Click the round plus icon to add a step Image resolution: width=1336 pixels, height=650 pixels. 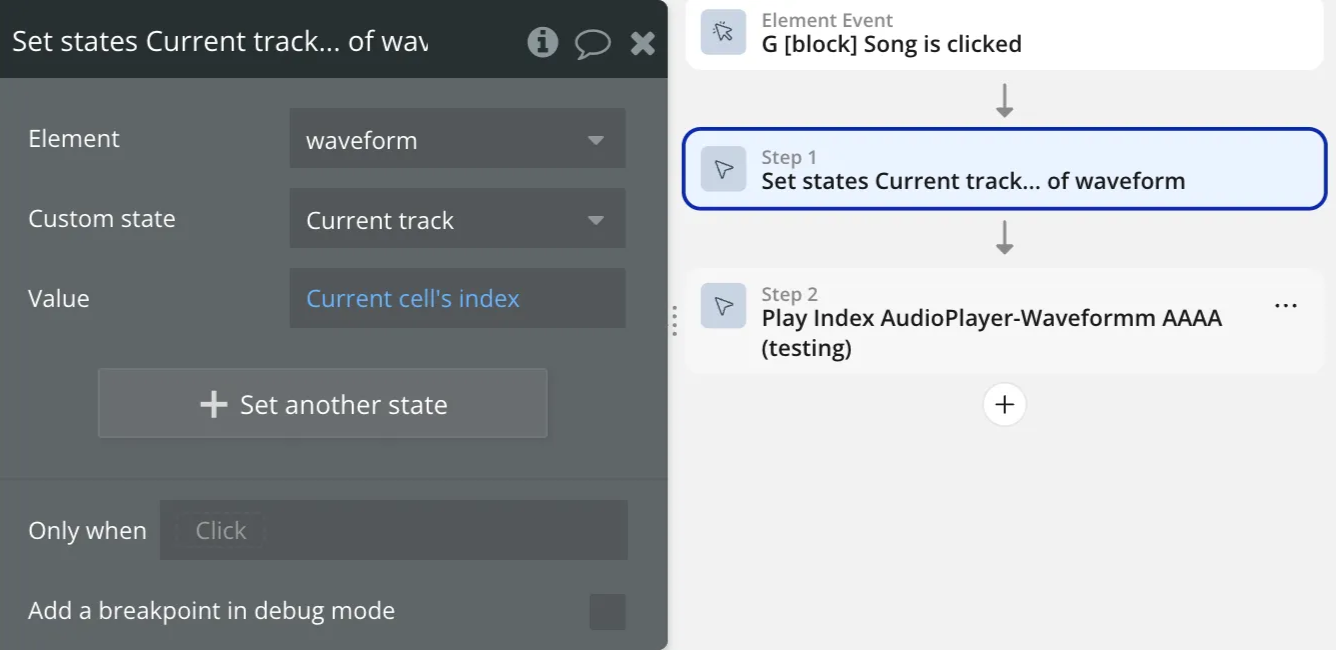[x=1004, y=404]
